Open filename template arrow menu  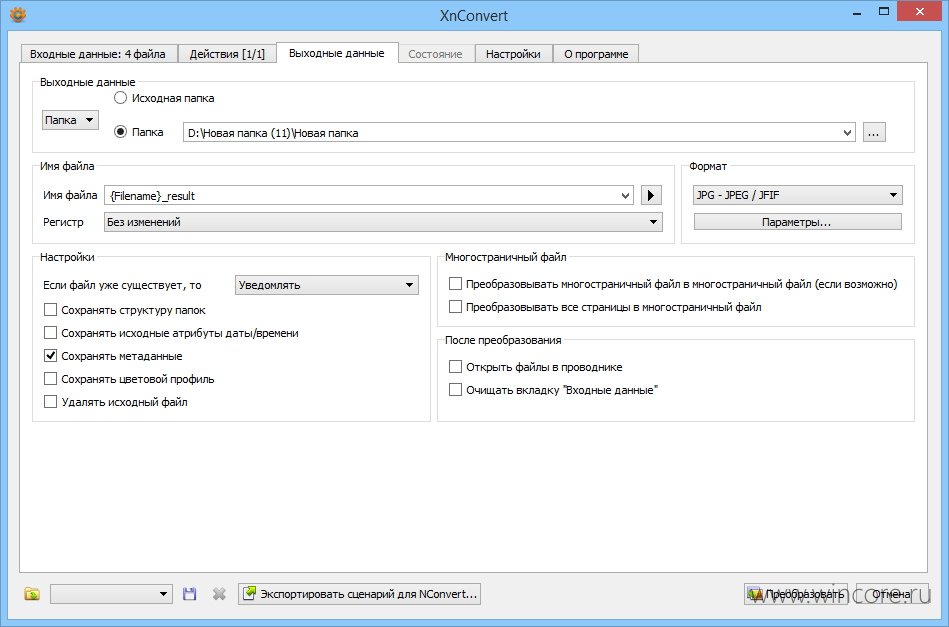pyautogui.click(x=651, y=195)
